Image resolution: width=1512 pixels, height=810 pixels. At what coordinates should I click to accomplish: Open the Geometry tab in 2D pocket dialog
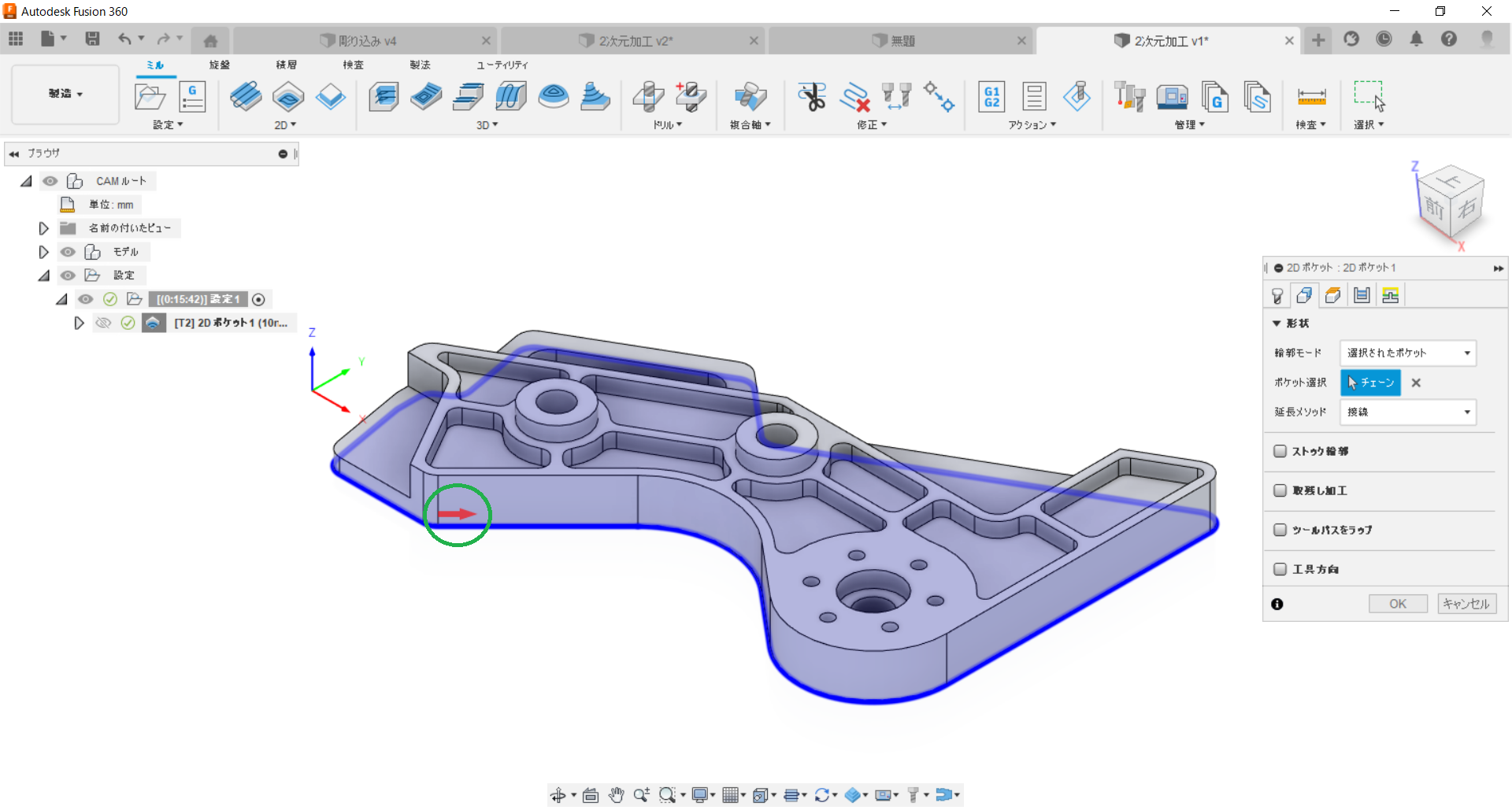click(1304, 295)
